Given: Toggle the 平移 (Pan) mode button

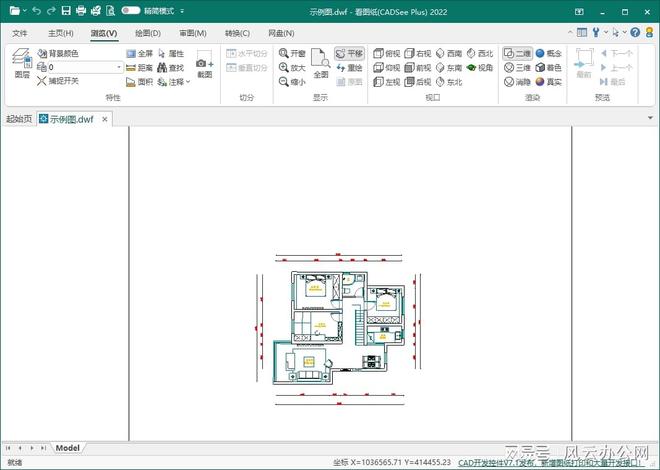Looking at the screenshot, I should 348,54.
